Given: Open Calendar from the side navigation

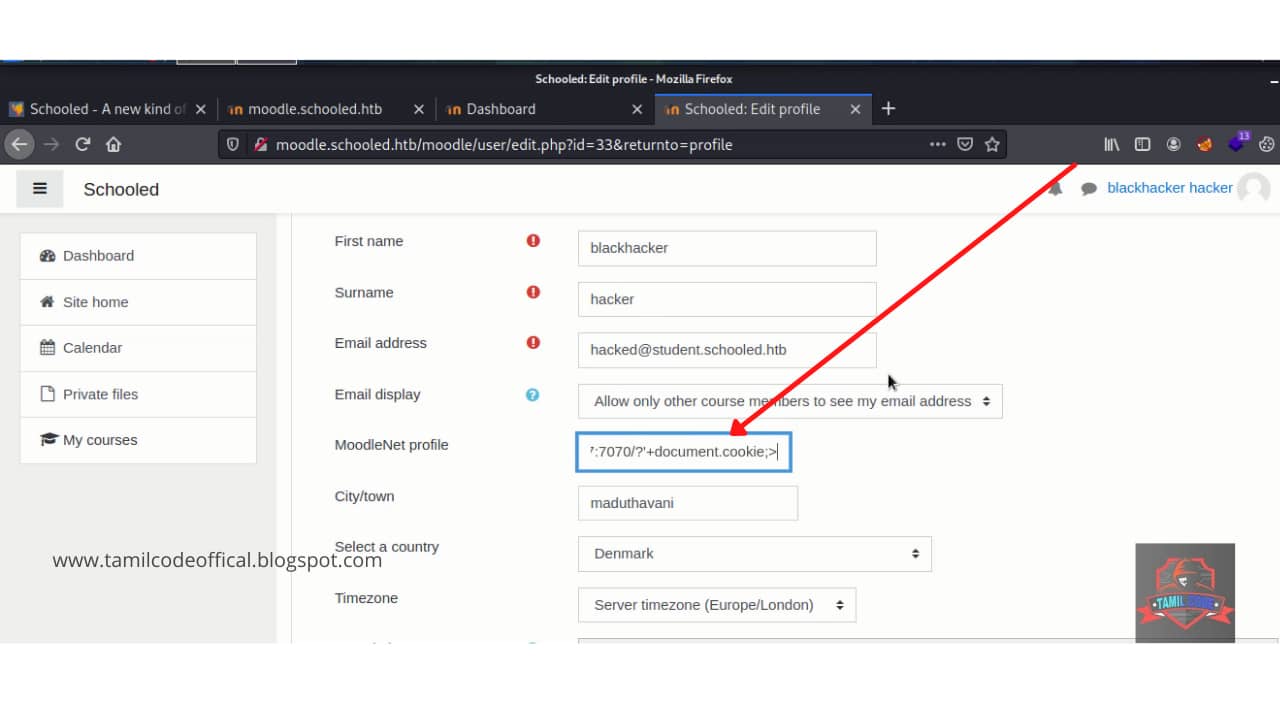Looking at the screenshot, I should coord(138,348).
